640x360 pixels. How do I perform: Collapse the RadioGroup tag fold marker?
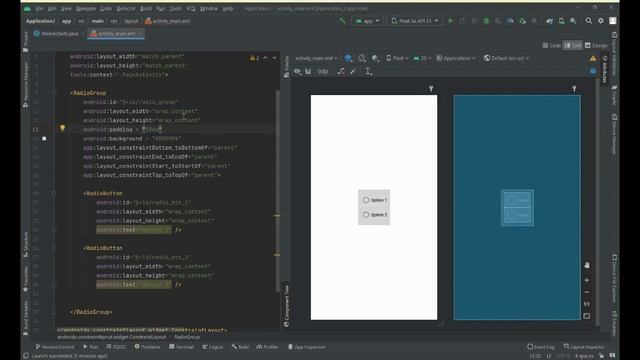click(54, 93)
